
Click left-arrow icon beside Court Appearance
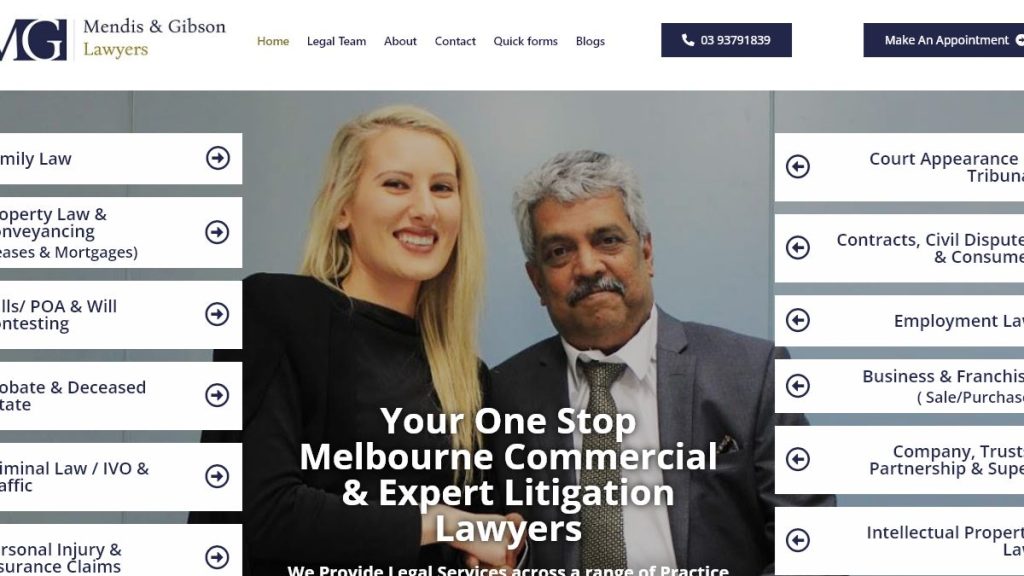tap(797, 167)
